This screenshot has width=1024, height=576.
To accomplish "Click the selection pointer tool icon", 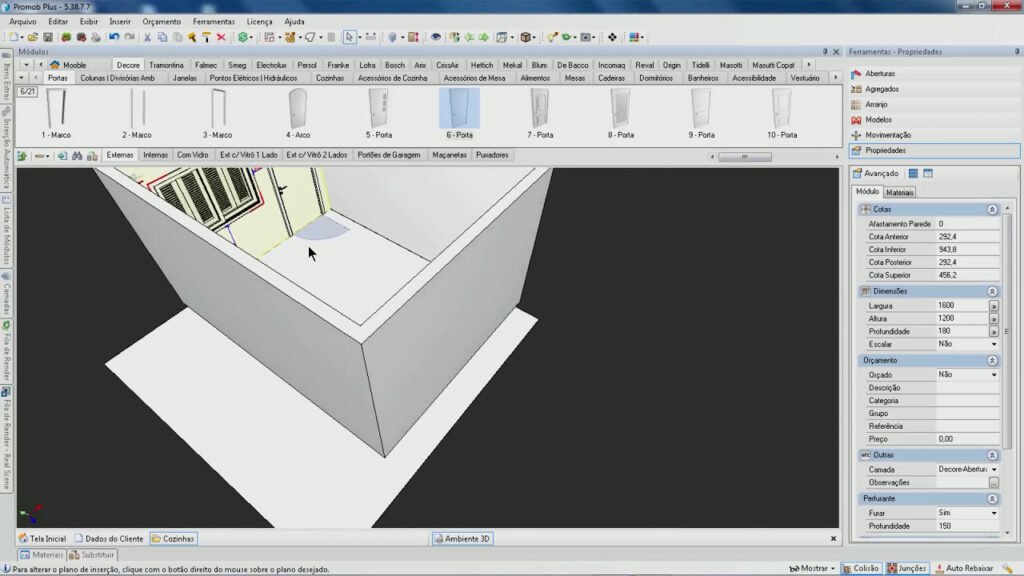I will [349, 37].
